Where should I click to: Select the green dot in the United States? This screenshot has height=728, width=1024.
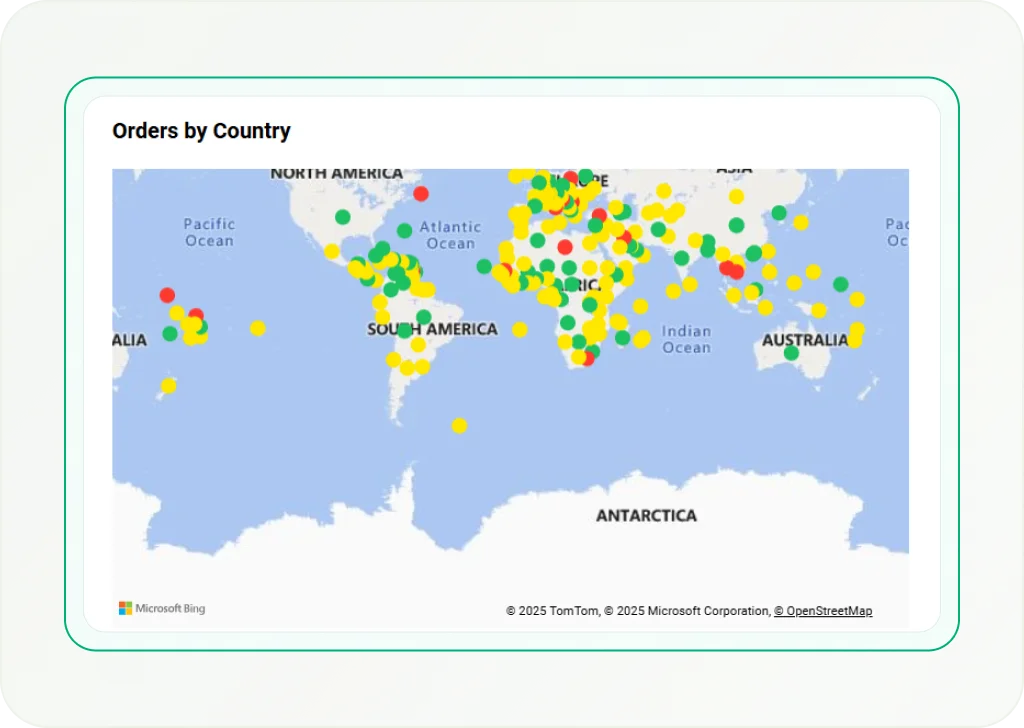(343, 217)
